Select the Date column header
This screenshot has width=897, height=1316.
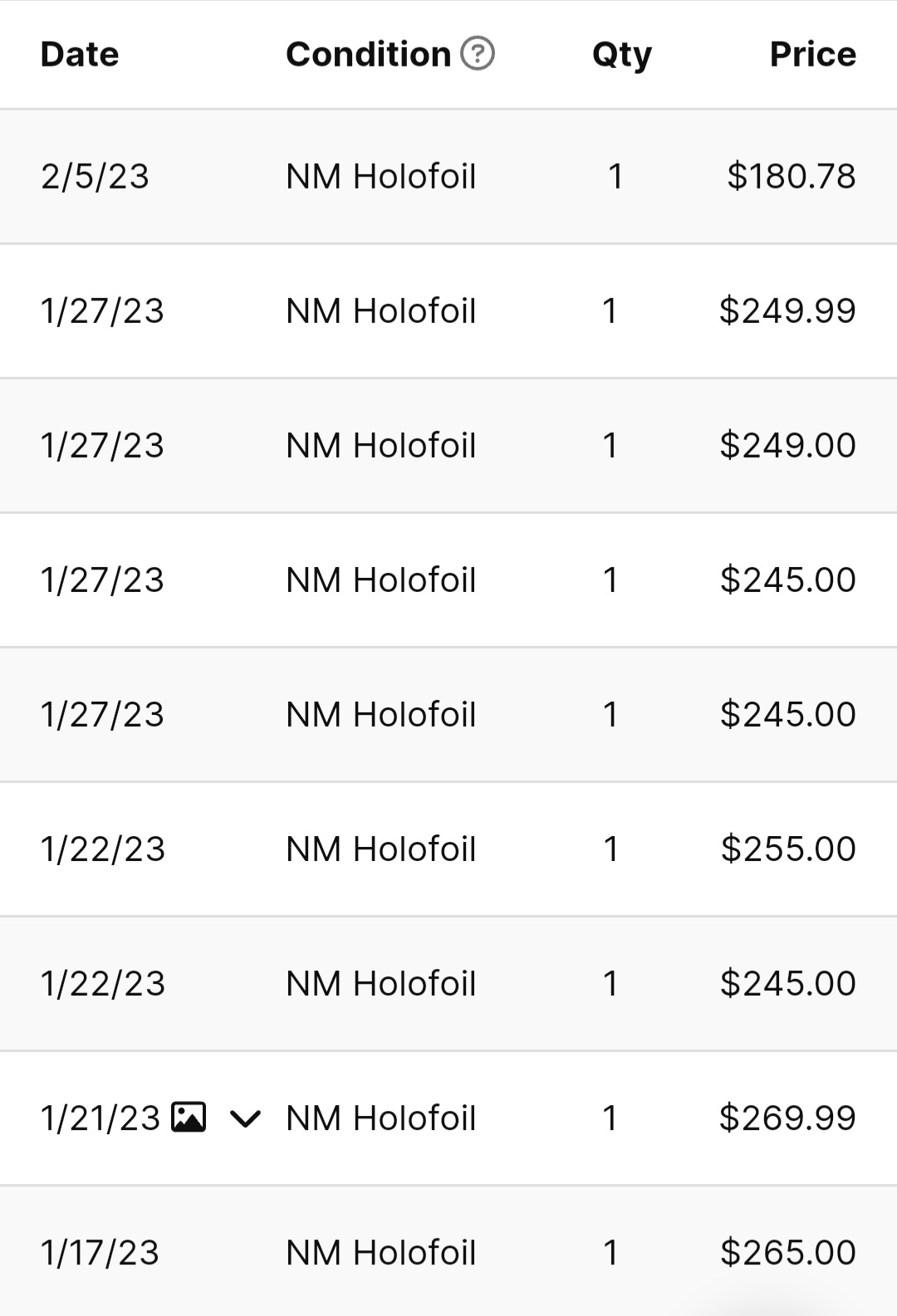click(x=80, y=55)
